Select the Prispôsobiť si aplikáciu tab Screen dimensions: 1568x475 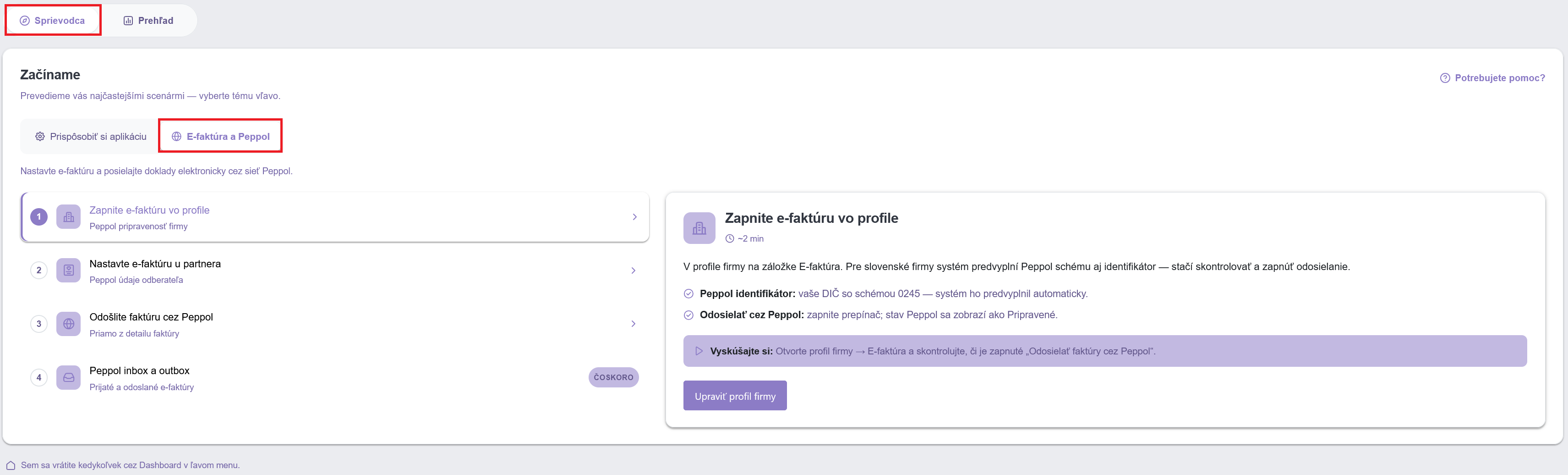pyautogui.click(x=91, y=137)
